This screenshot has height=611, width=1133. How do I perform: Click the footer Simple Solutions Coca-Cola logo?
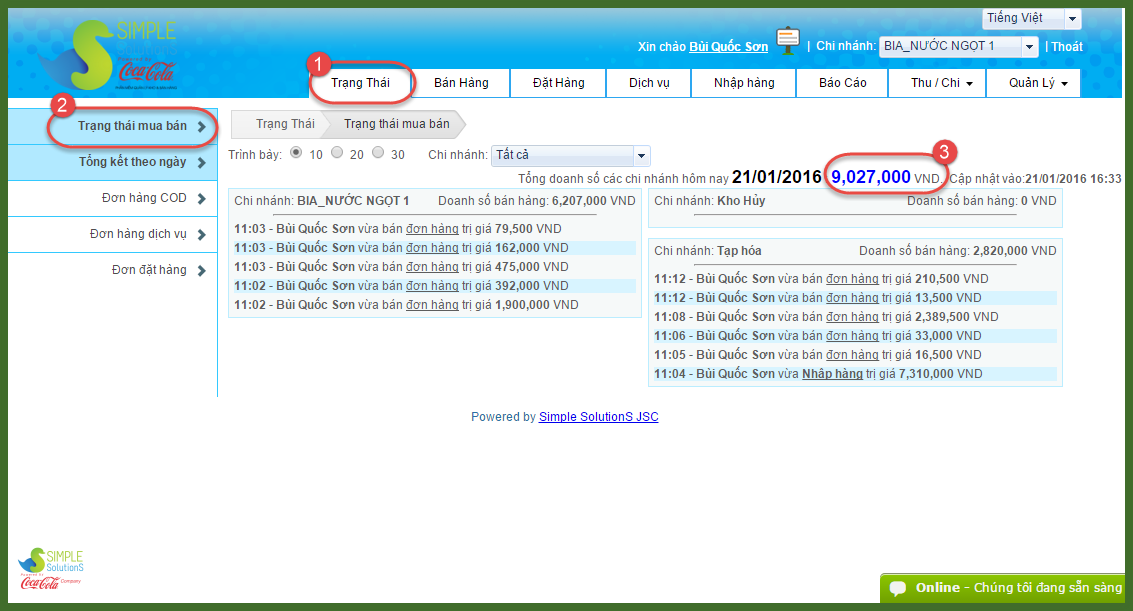point(52,569)
